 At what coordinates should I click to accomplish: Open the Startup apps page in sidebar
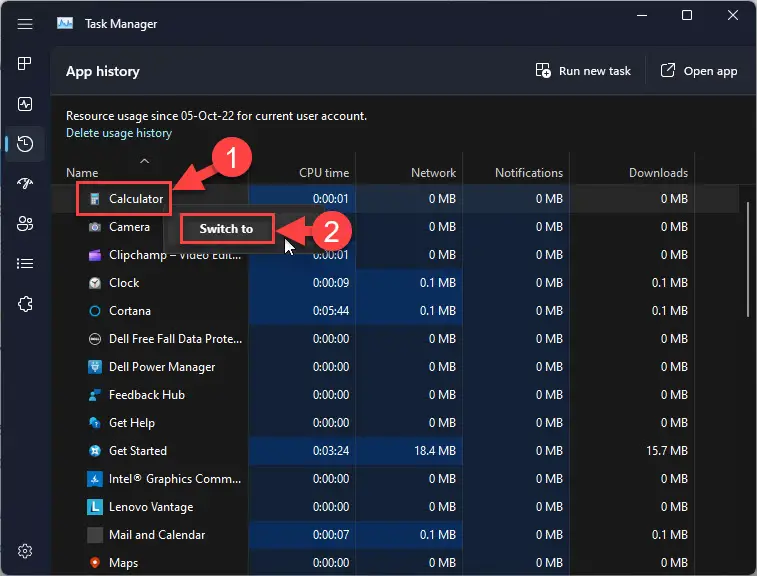[x=25, y=183]
